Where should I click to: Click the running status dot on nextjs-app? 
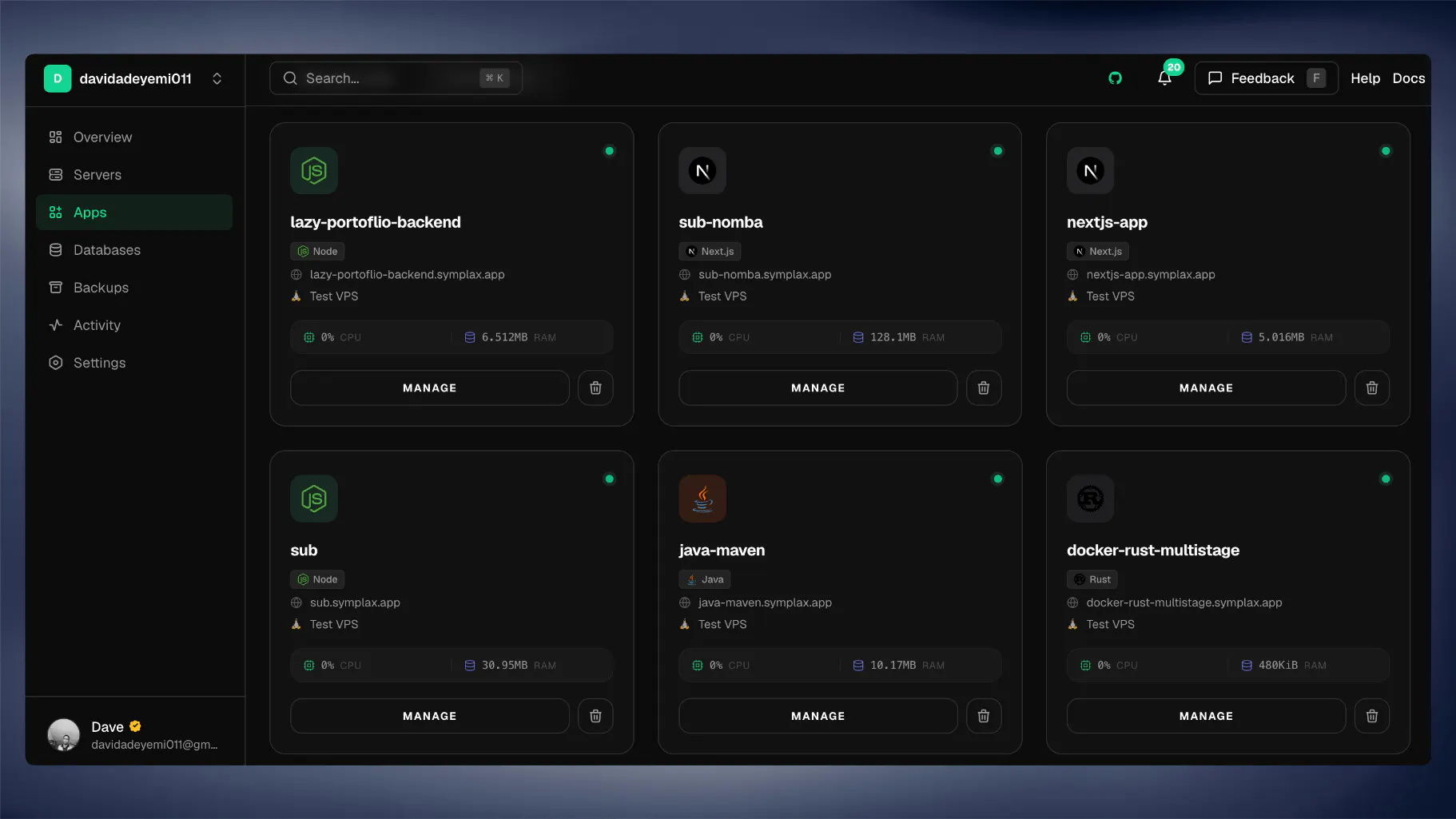1386,151
